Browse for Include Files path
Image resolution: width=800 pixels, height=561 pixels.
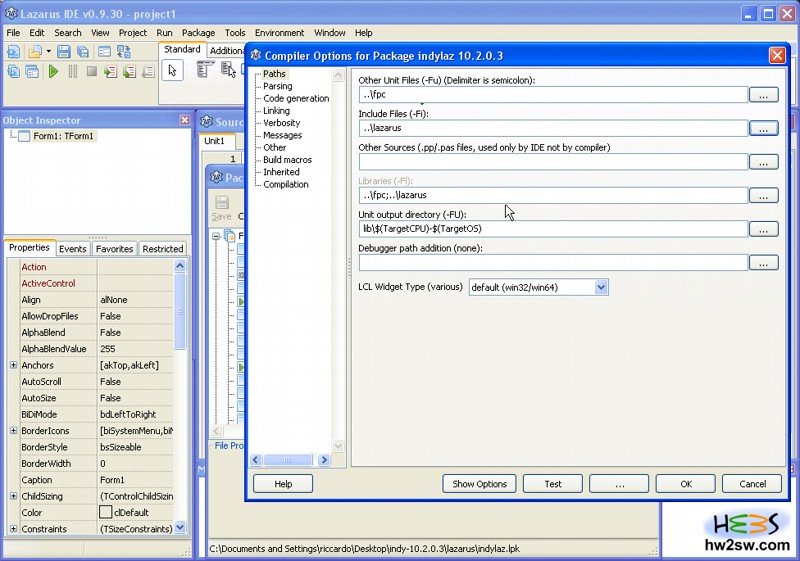point(763,129)
